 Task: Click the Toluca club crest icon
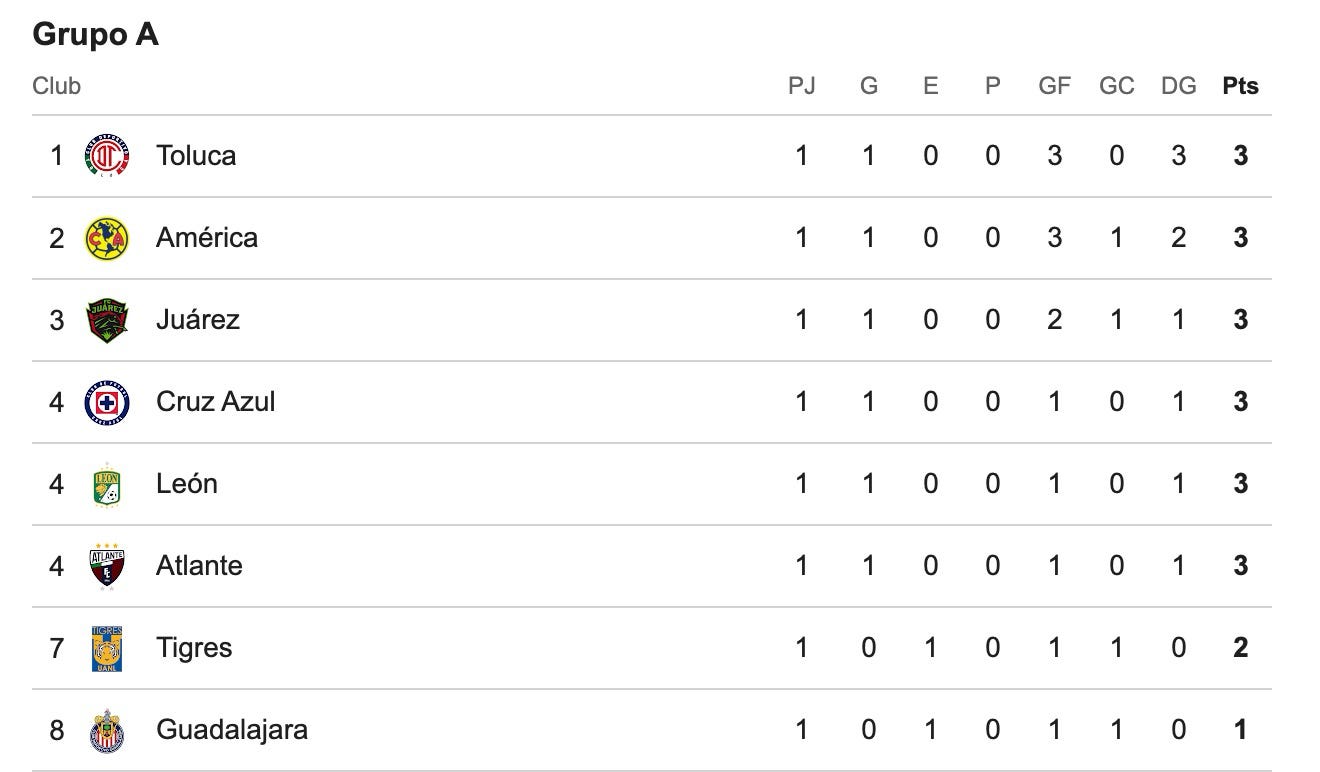click(107, 156)
